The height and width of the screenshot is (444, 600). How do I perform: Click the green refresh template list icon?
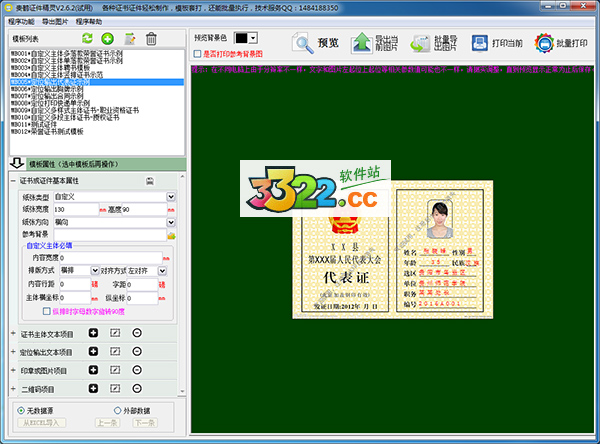pos(87,39)
